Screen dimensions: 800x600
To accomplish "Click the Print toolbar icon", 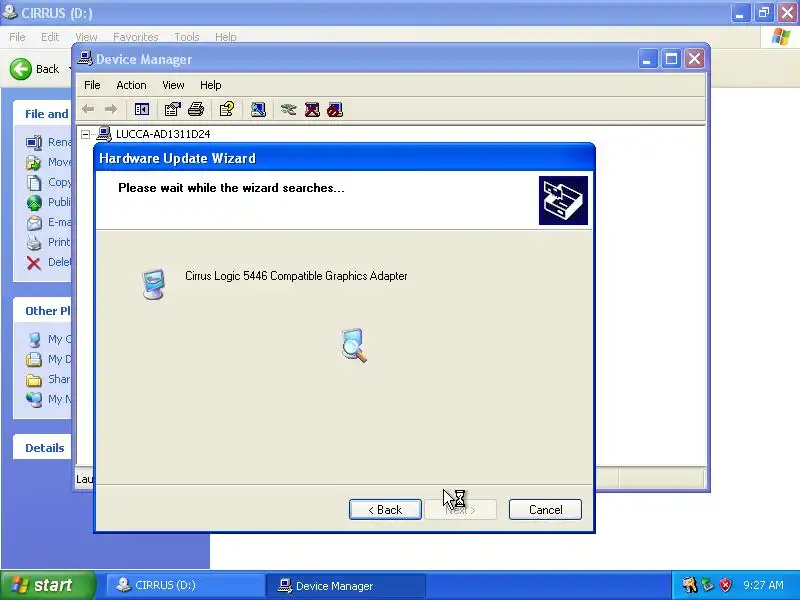I will (196, 109).
